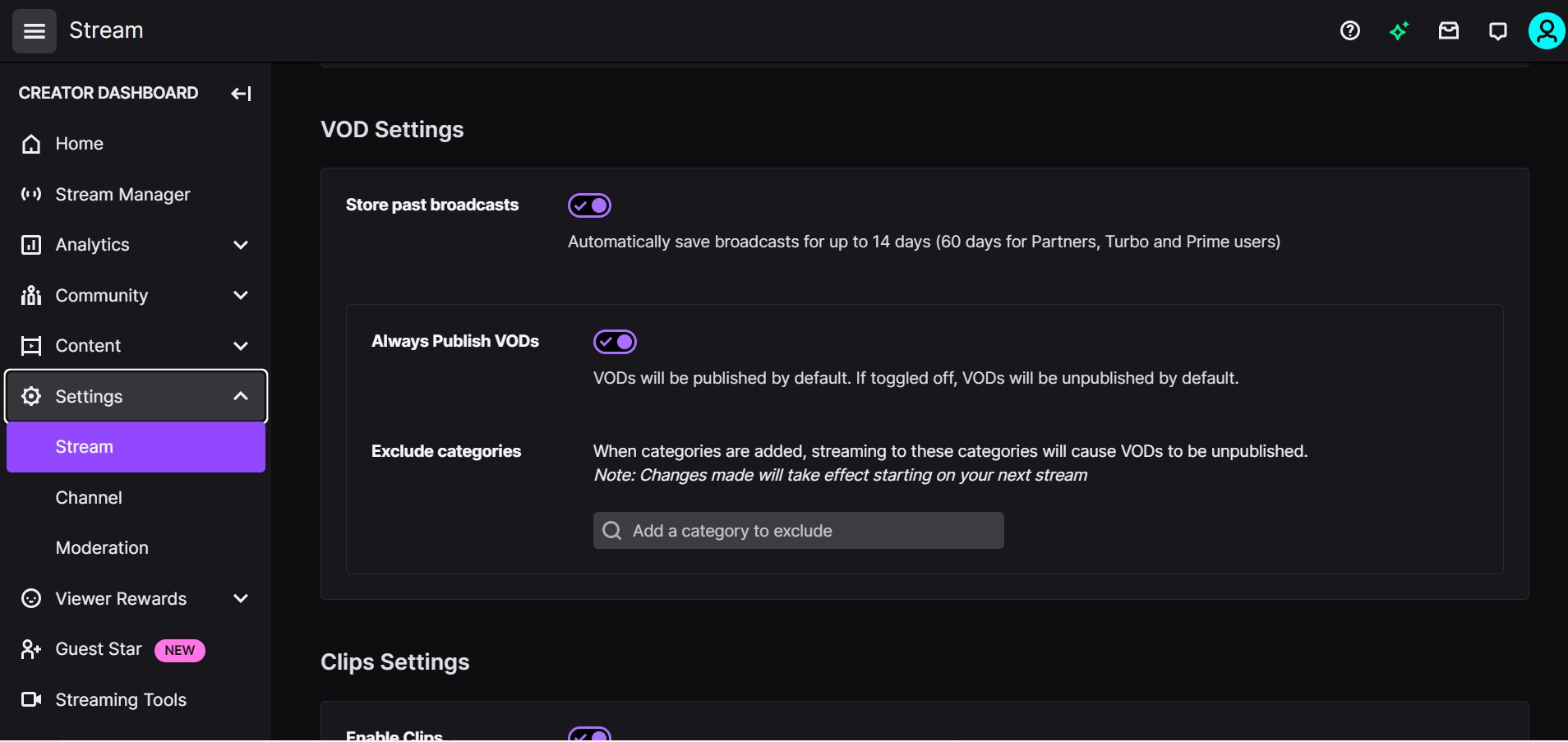Screen dimensions: 1568x742
Task: Disable the Store past broadcasts toggle
Action: [589, 205]
